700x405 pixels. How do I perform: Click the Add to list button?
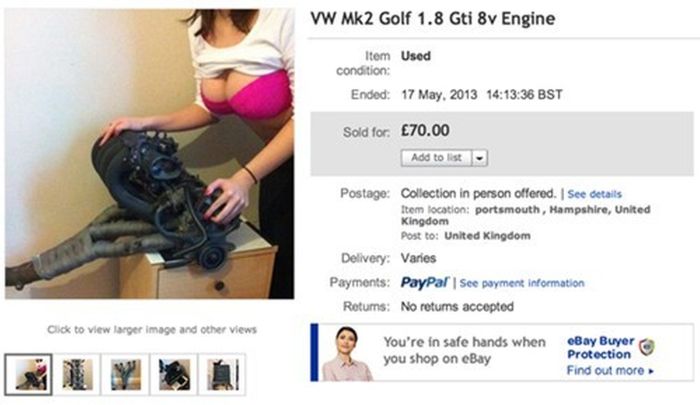(437, 158)
